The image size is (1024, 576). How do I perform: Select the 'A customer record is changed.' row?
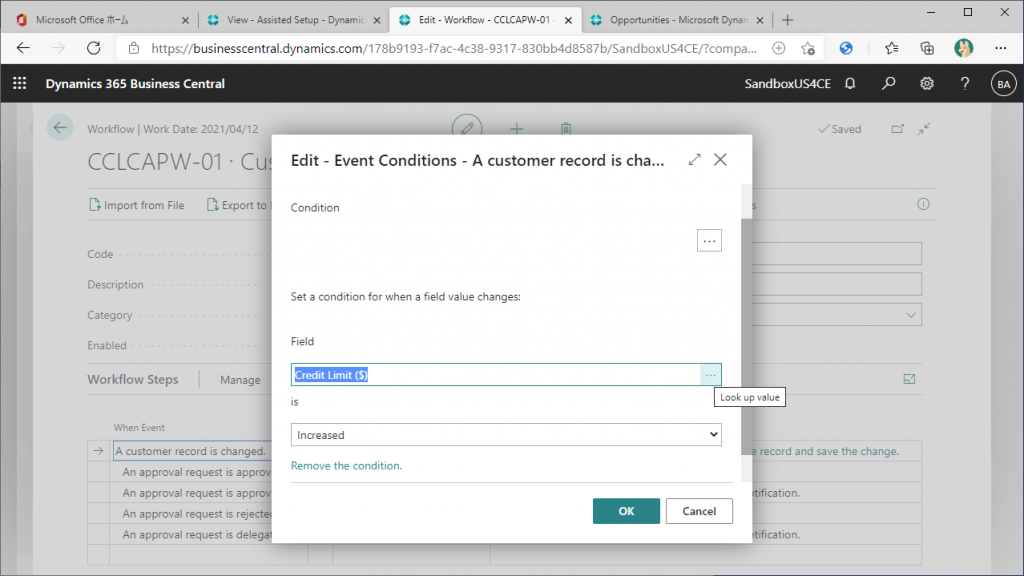pos(191,451)
